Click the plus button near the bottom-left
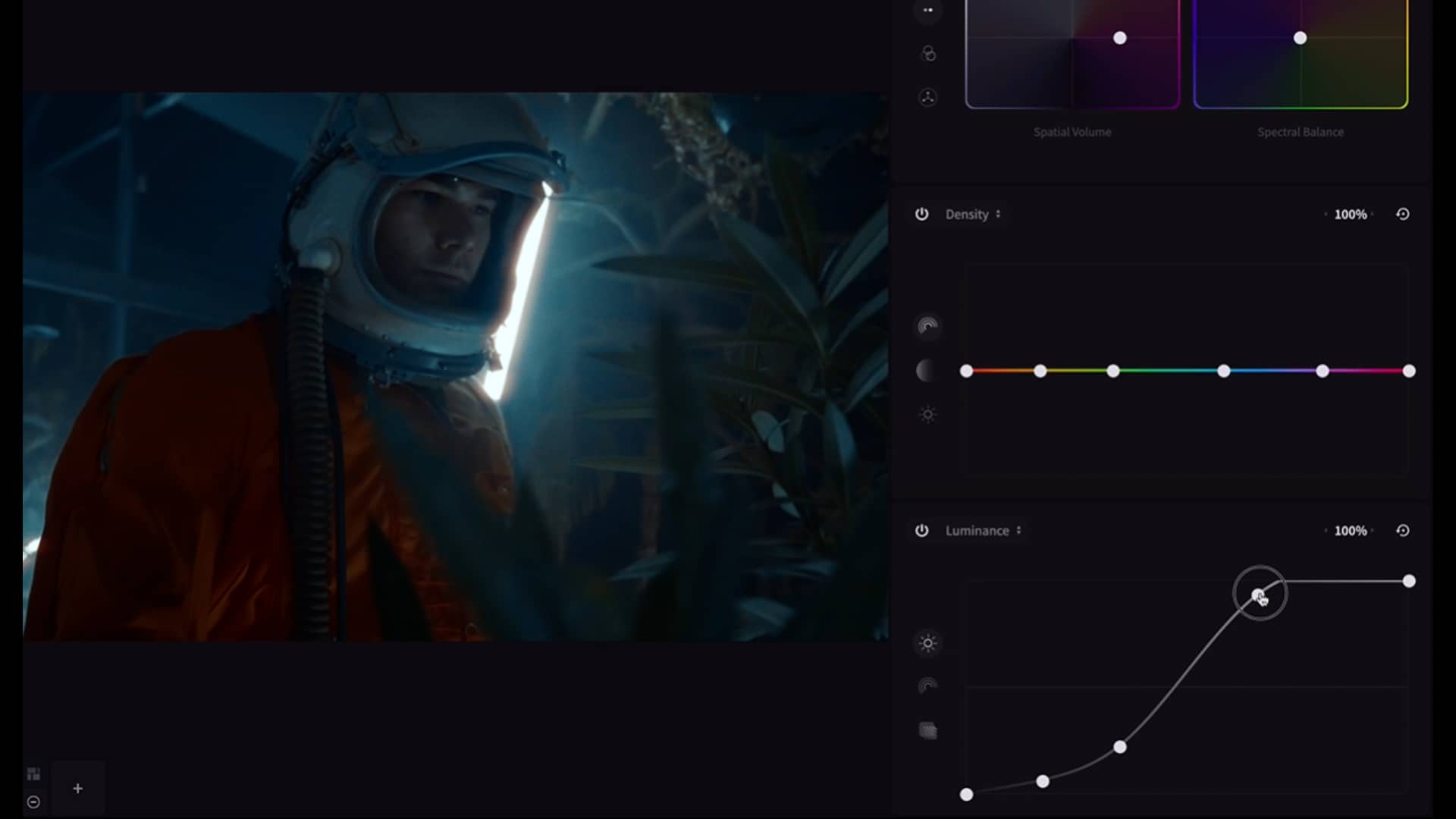The height and width of the screenshot is (819, 1456). click(77, 788)
